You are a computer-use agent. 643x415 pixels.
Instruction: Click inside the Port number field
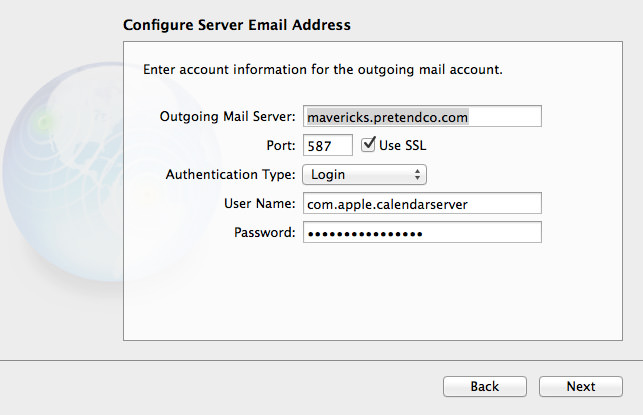328,145
